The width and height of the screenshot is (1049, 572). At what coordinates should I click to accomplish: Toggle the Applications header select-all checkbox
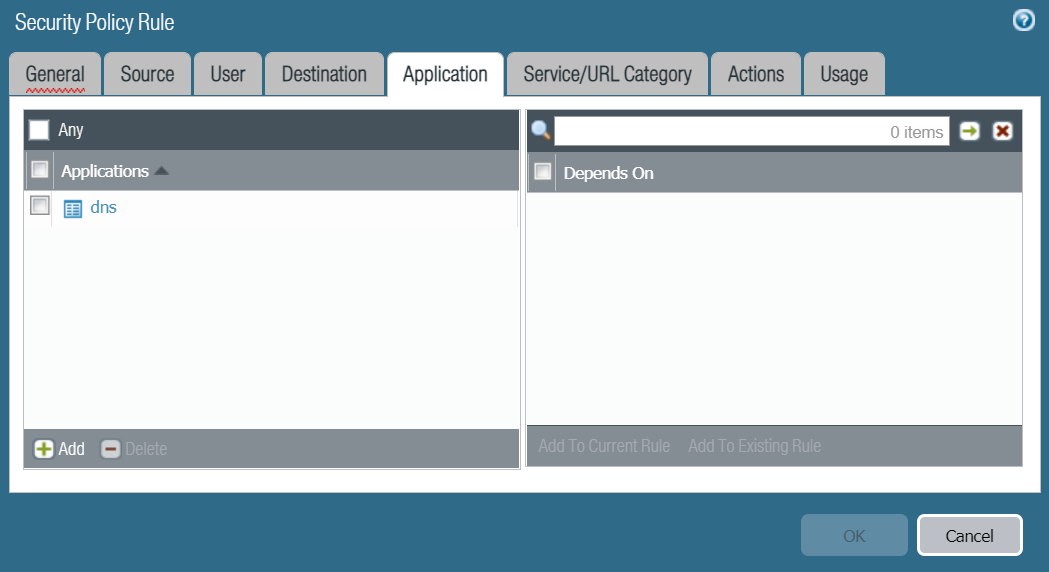click(39, 170)
